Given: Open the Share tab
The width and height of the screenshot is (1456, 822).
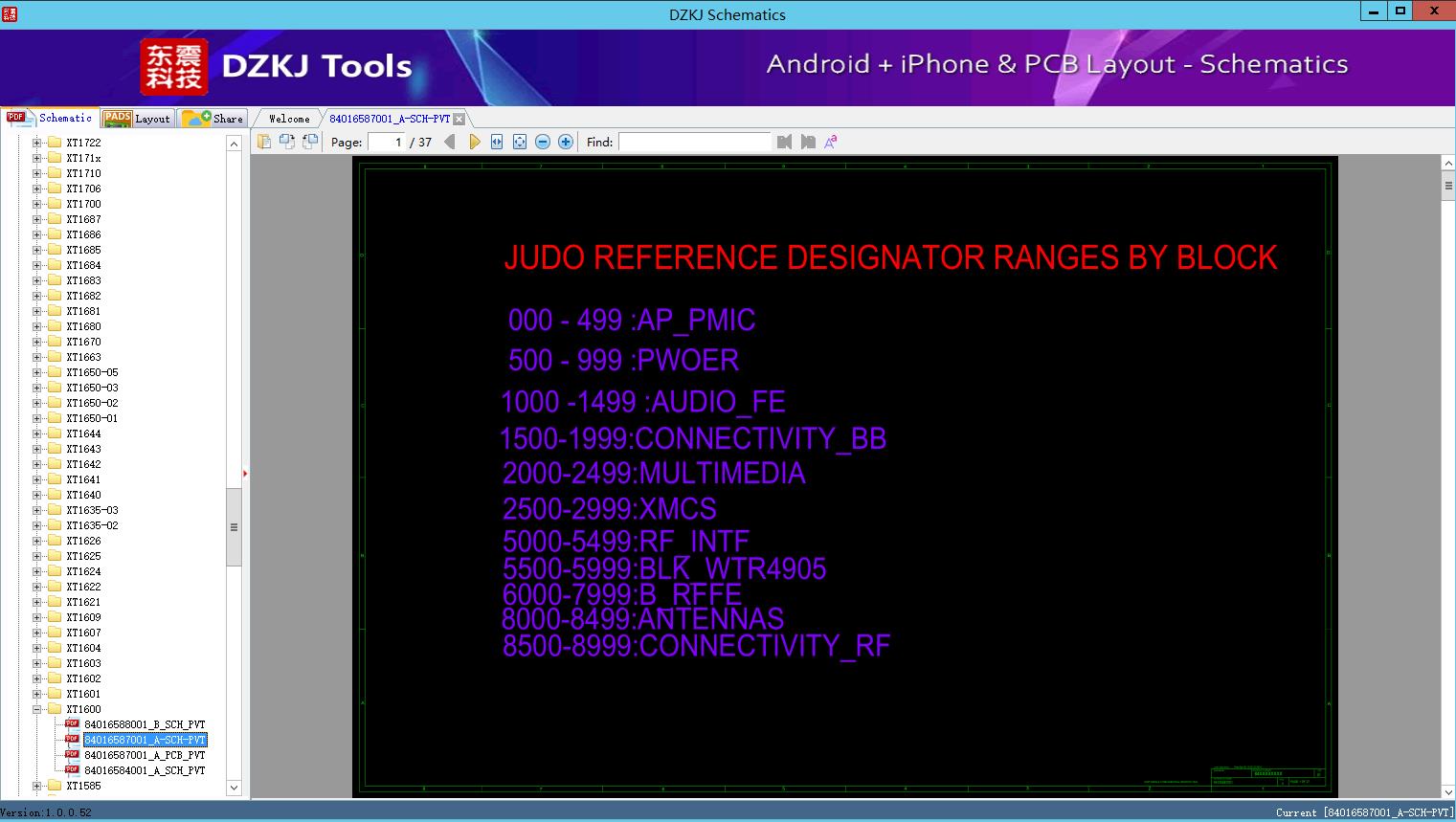Looking at the screenshot, I should [213, 119].
